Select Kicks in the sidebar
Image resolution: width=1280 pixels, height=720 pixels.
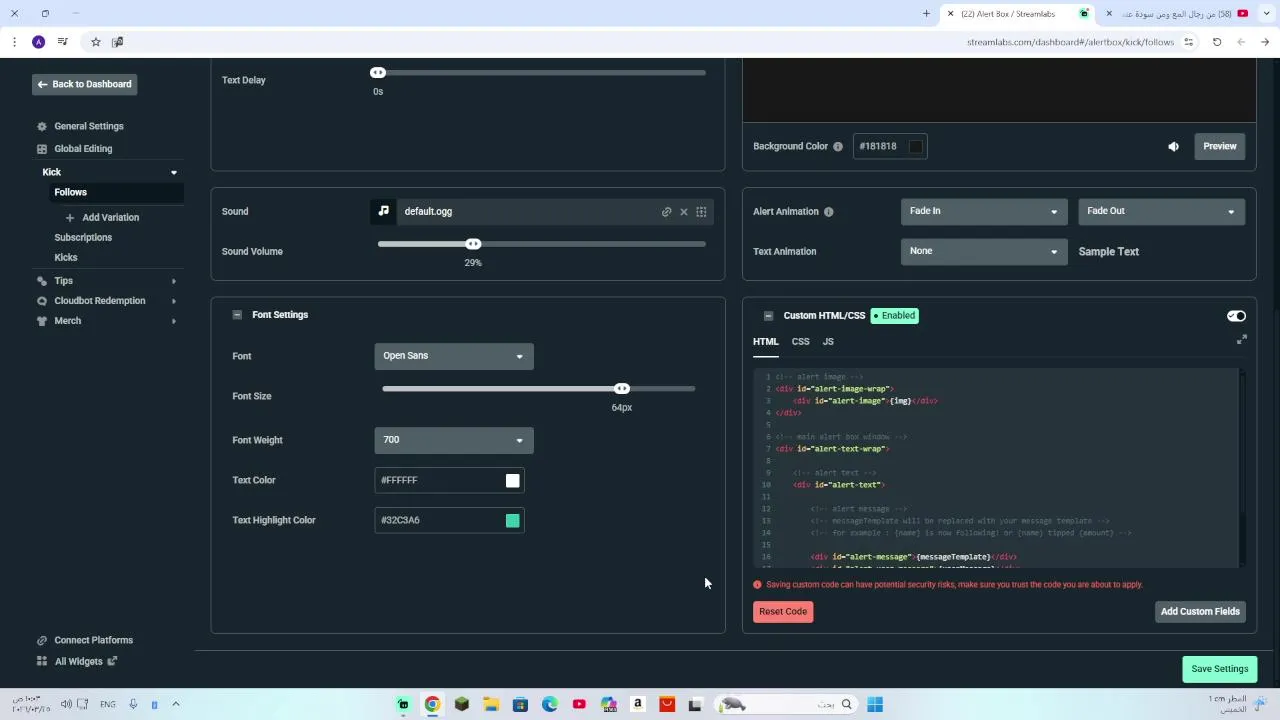point(66,257)
